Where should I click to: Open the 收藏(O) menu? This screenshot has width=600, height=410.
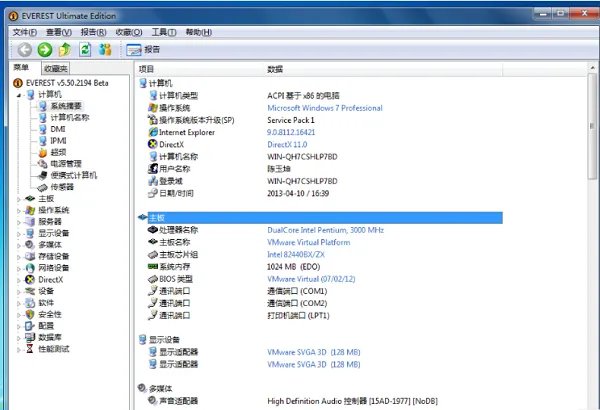click(x=129, y=32)
